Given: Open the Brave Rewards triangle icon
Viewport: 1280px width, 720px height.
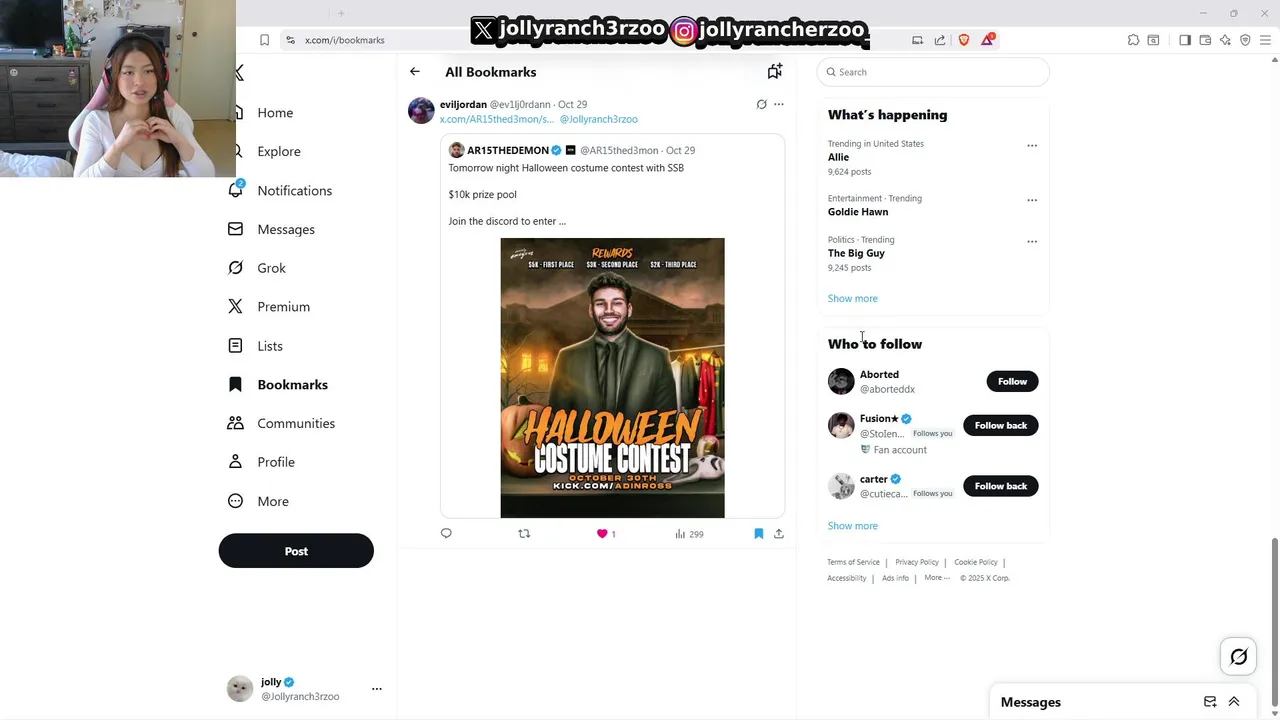Looking at the screenshot, I should coord(988,40).
